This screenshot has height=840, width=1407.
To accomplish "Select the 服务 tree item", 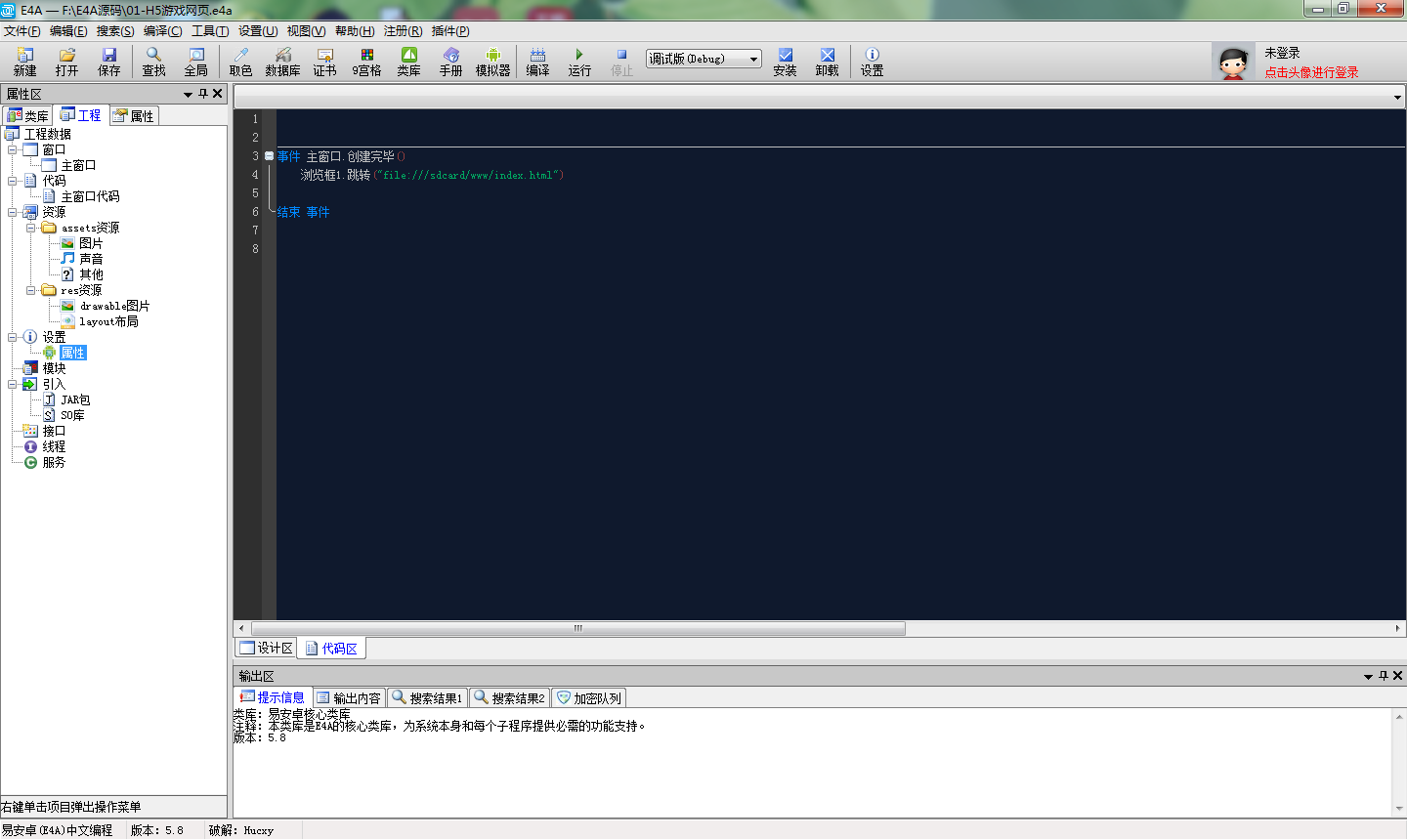I will pyautogui.click(x=54, y=462).
